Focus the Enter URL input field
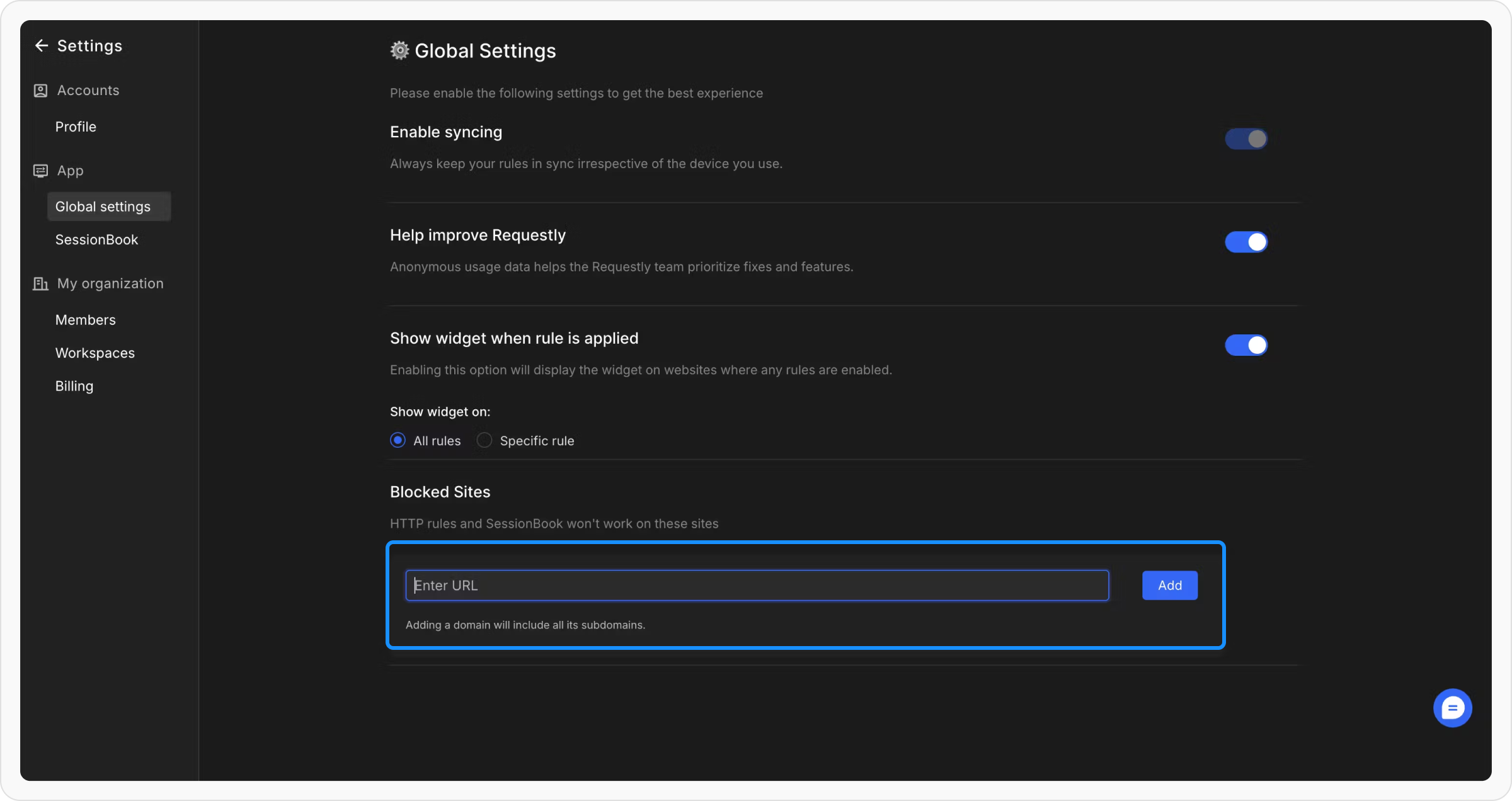Image resolution: width=1512 pixels, height=801 pixels. [x=756, y=586]
